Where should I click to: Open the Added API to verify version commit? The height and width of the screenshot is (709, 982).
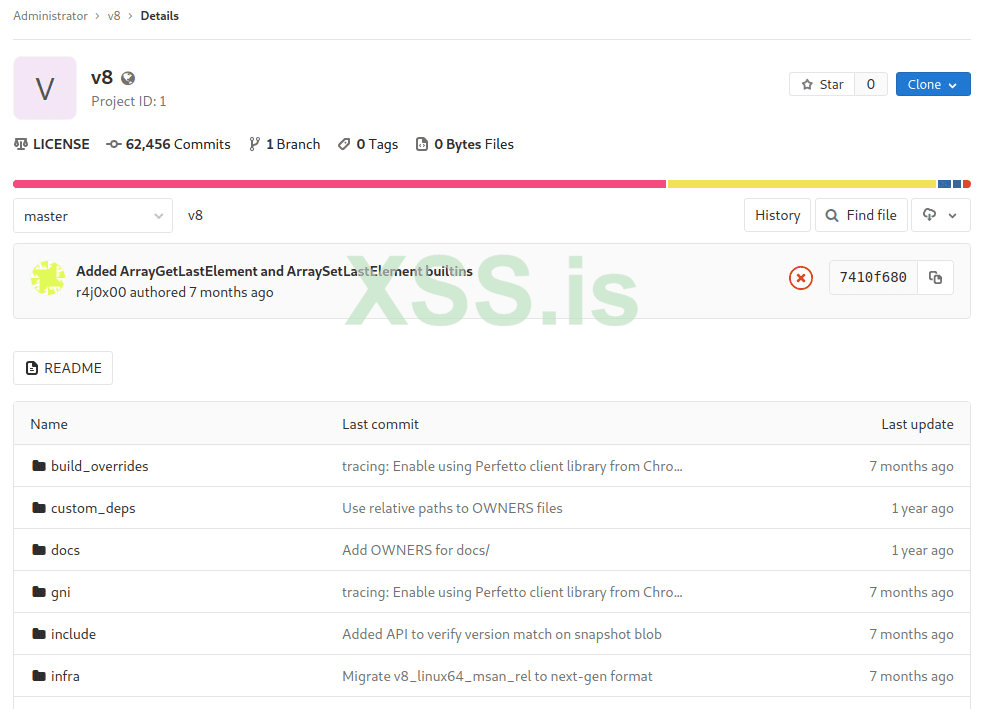502,634
